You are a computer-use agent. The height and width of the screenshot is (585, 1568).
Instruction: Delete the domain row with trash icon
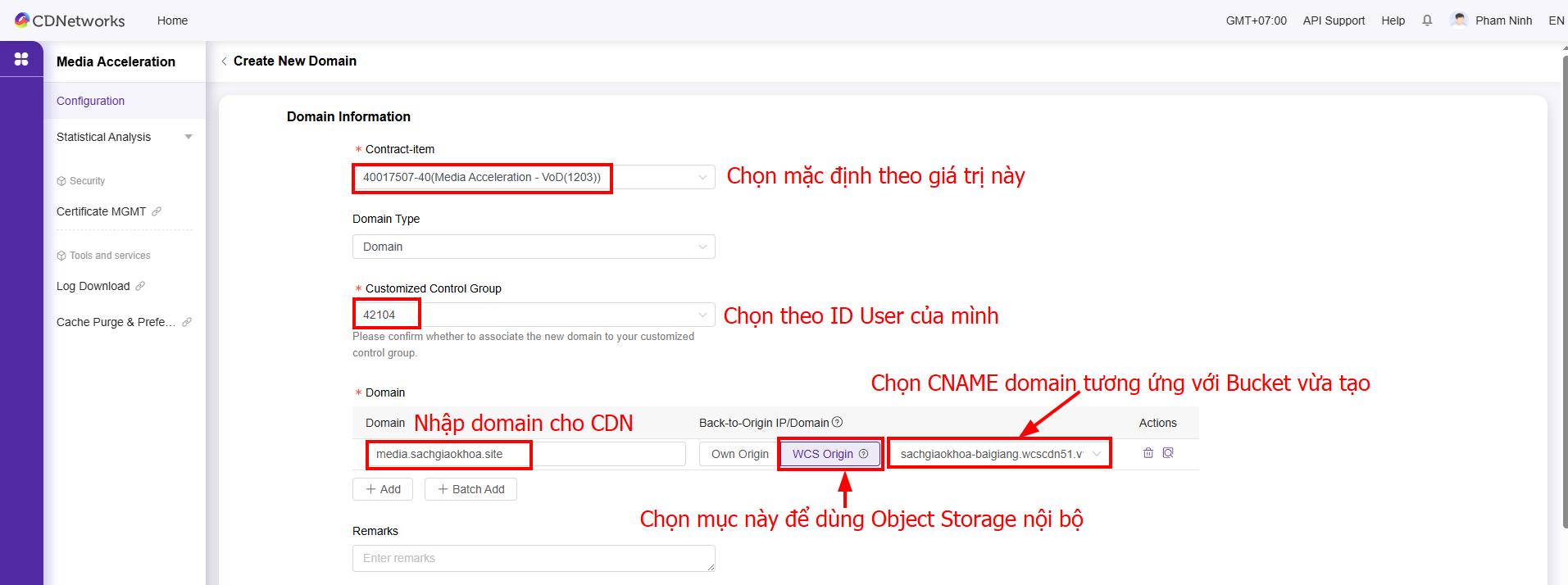tap(1148, 453)
